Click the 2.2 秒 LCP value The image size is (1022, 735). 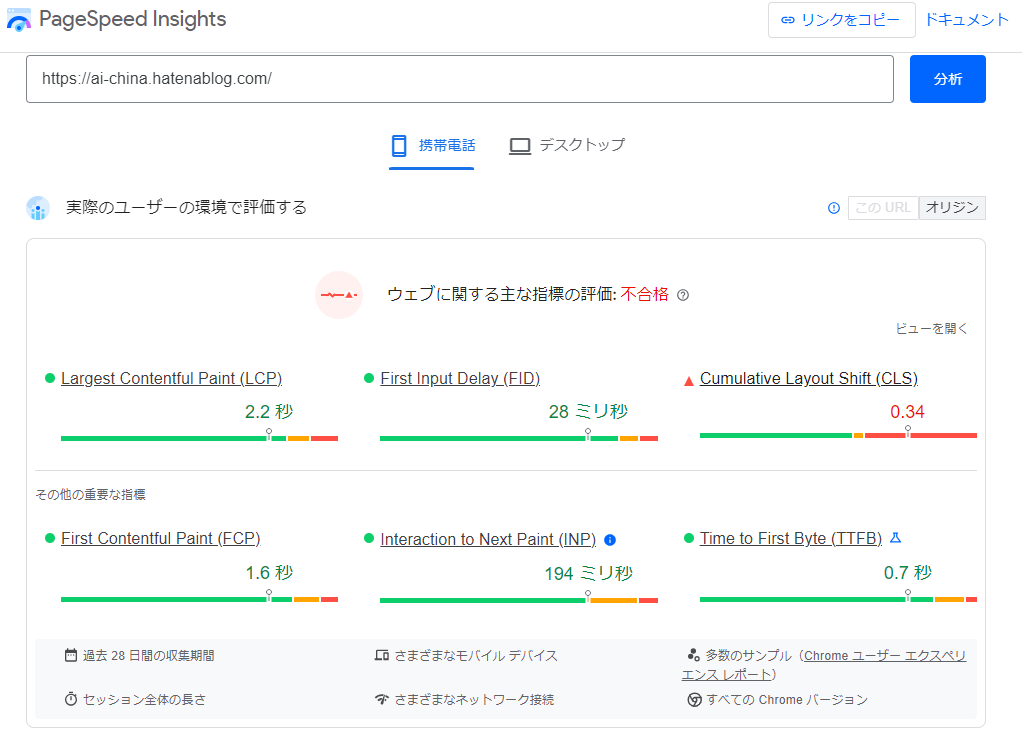click(x=269, y=412)
